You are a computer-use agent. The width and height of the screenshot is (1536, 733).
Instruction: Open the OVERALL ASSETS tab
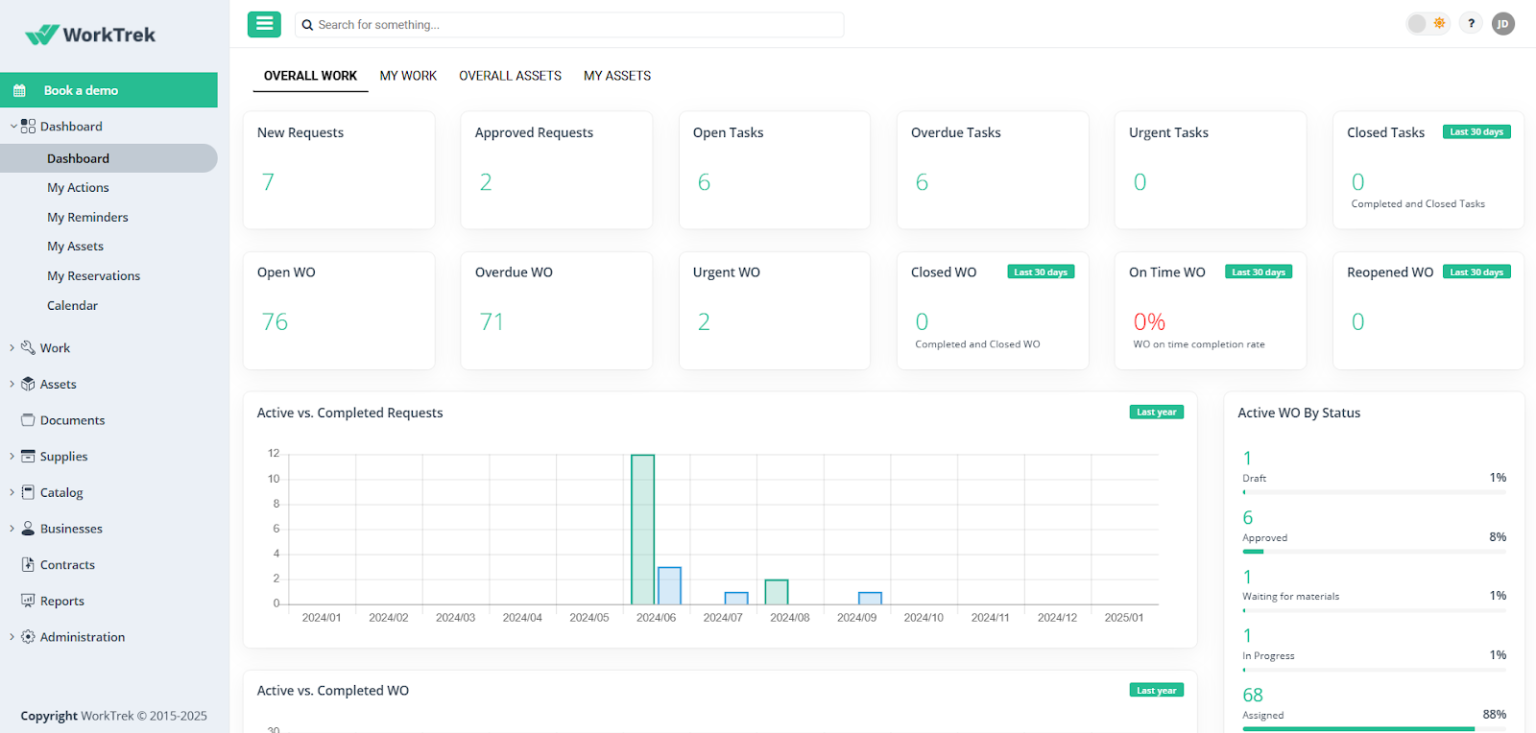pos(510,75)
